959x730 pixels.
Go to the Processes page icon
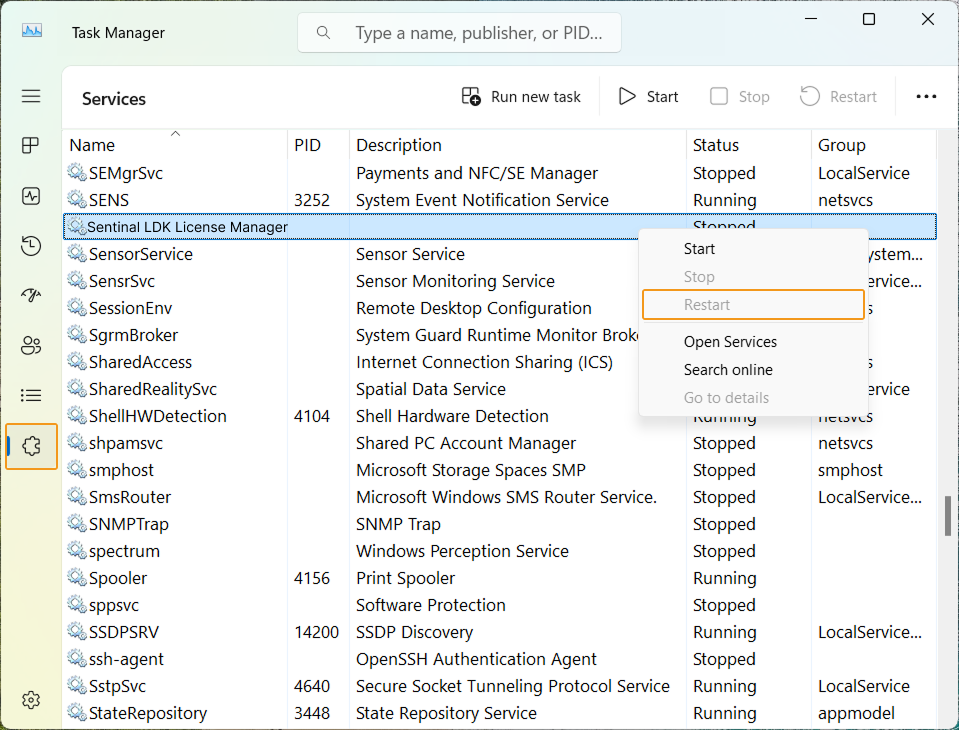31,146
